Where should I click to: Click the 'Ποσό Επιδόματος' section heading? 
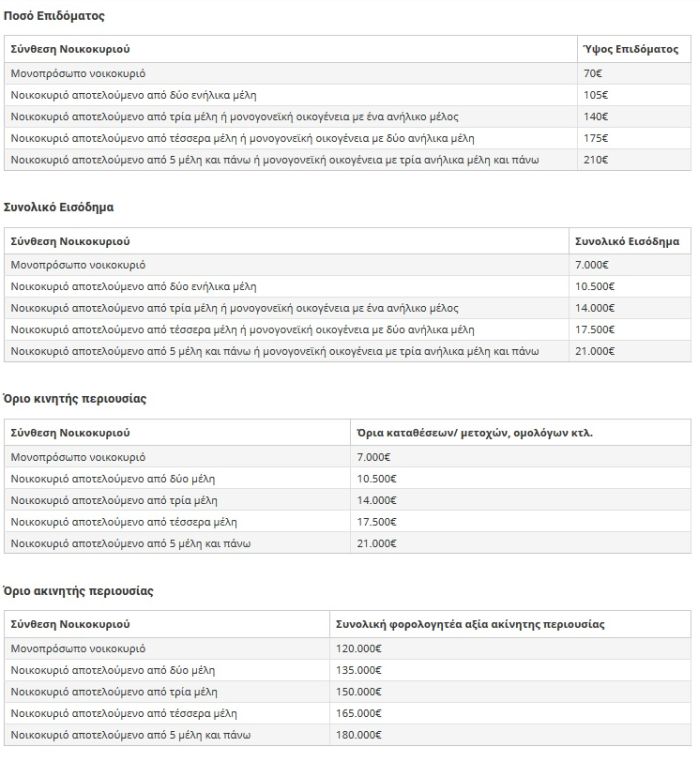(x=54, y=16)
